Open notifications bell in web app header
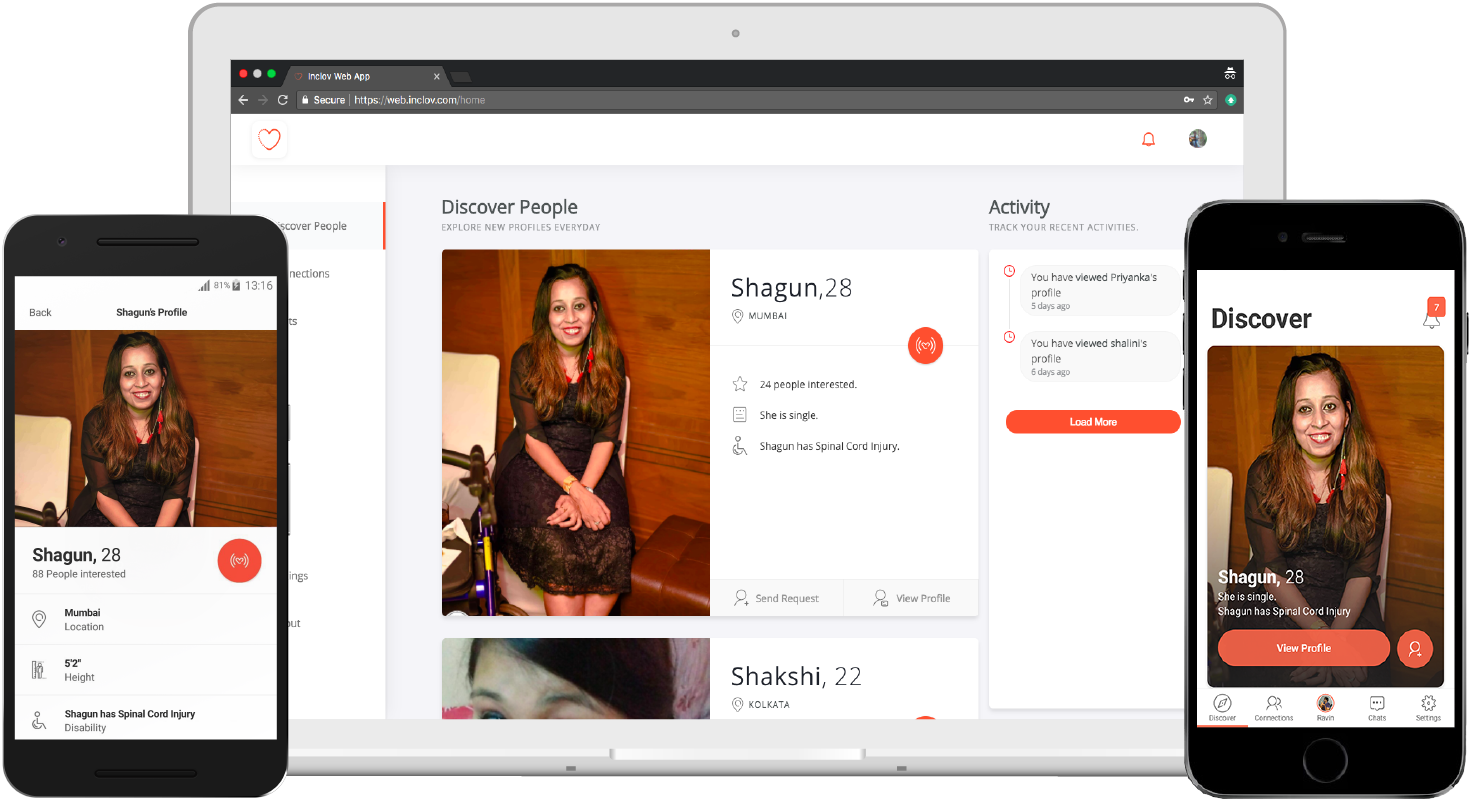 [x=1148, y=139]
